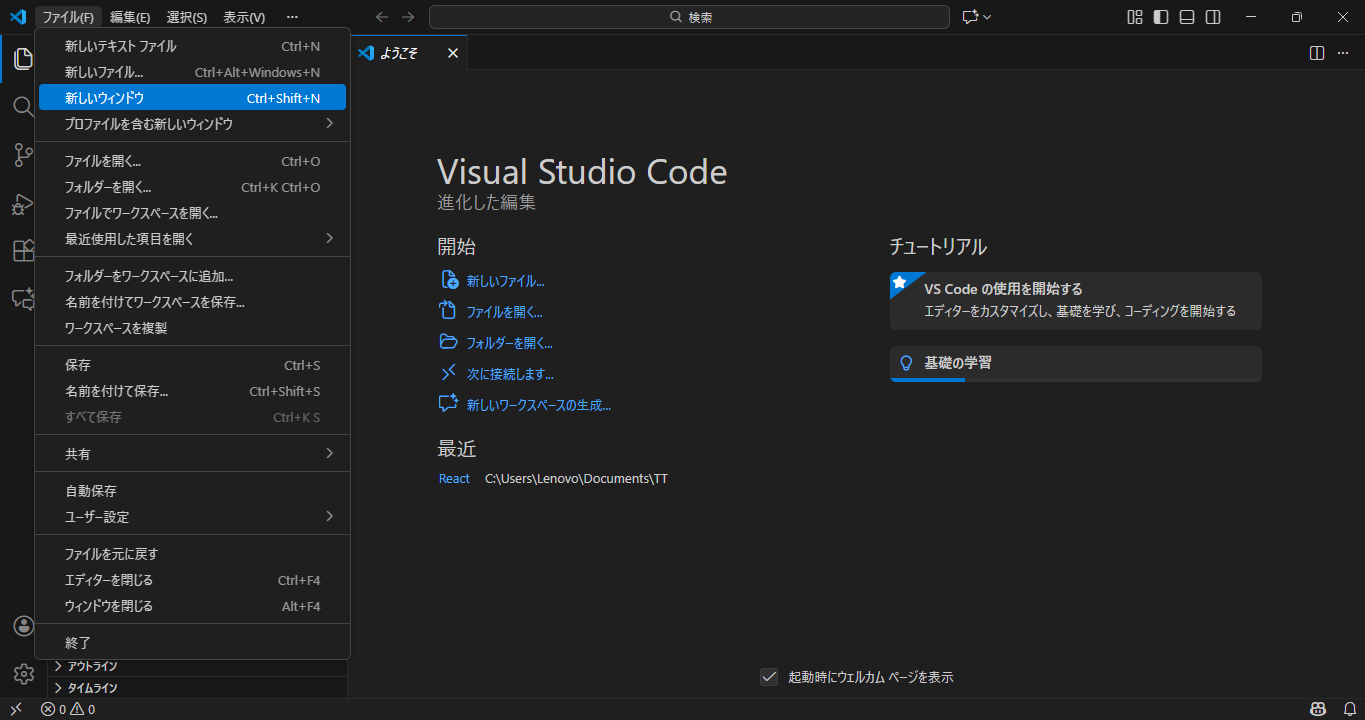Choose エディターを閉じる menu entry
The height and width of the screenshot is (720, 1365).
point(192,580)
